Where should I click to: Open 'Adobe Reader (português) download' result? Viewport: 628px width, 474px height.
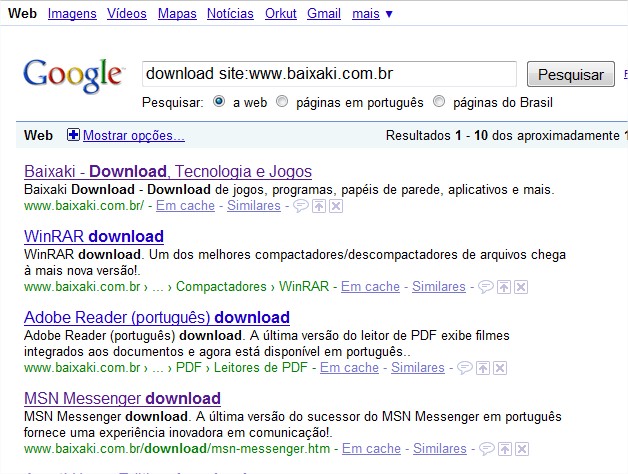(157, 317)
